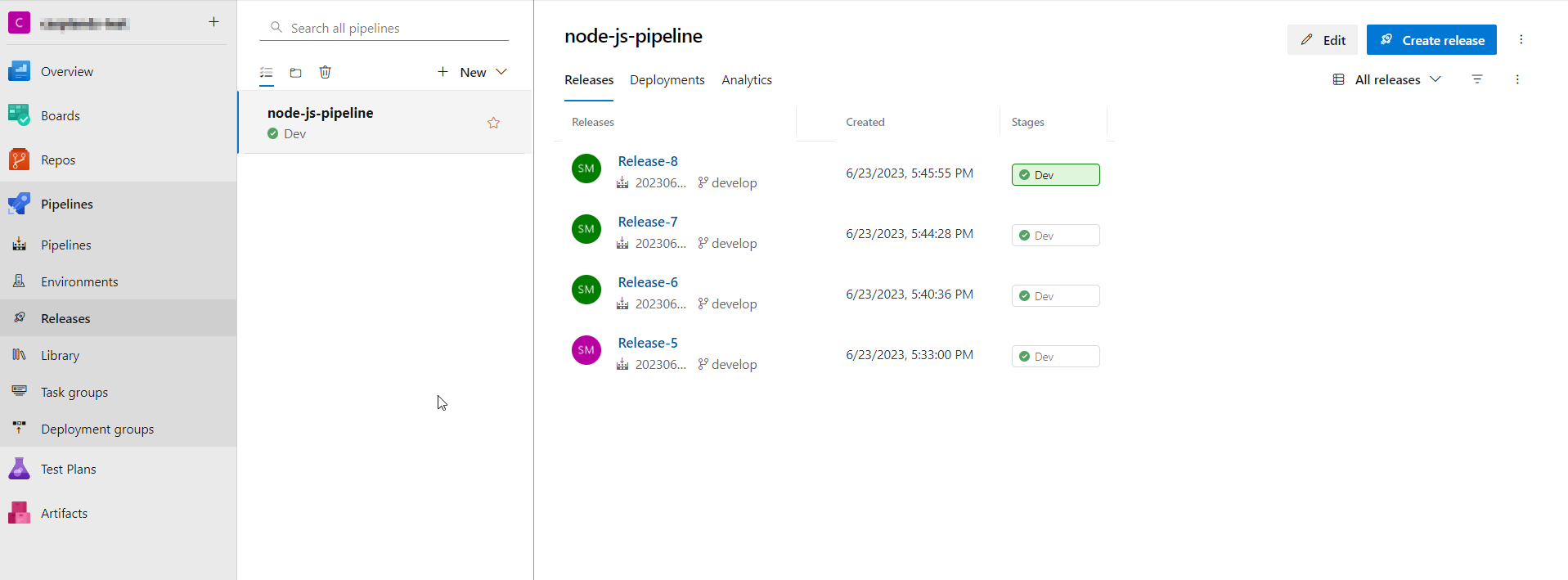Open more options next to Create release

click(1521, 39)
